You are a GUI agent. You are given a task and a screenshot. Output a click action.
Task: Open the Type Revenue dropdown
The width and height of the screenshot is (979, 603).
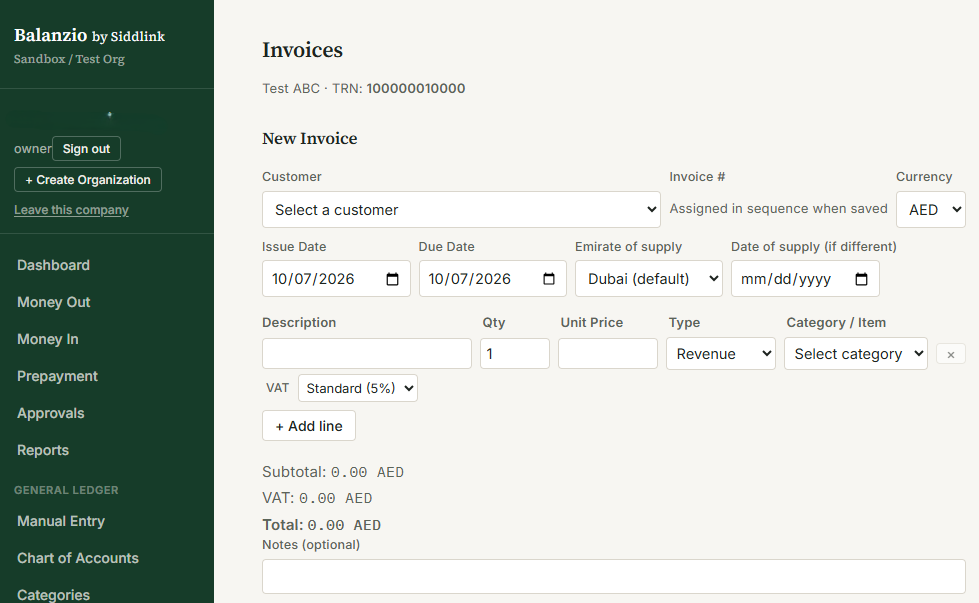[x=721, y=354]
